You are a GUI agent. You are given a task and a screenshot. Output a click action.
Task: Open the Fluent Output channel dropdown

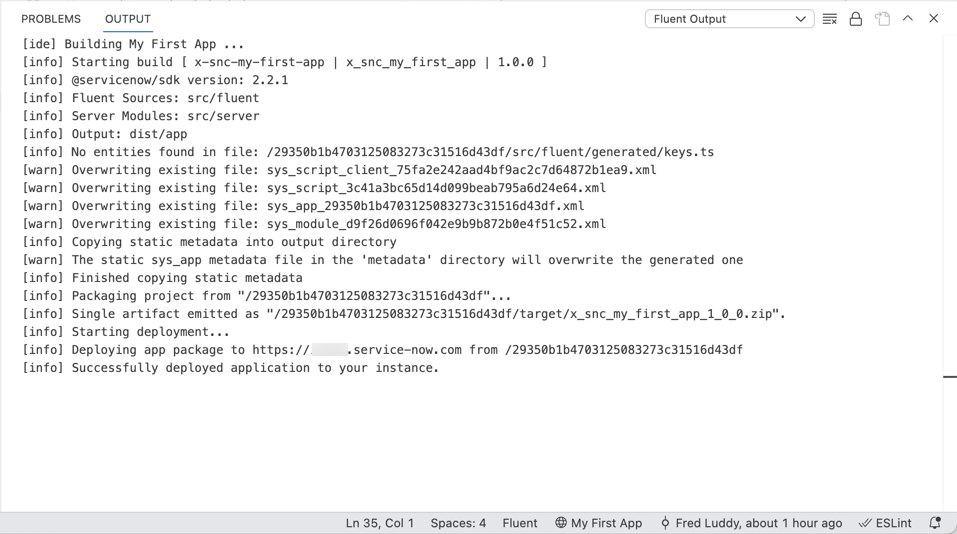(729, 19)
